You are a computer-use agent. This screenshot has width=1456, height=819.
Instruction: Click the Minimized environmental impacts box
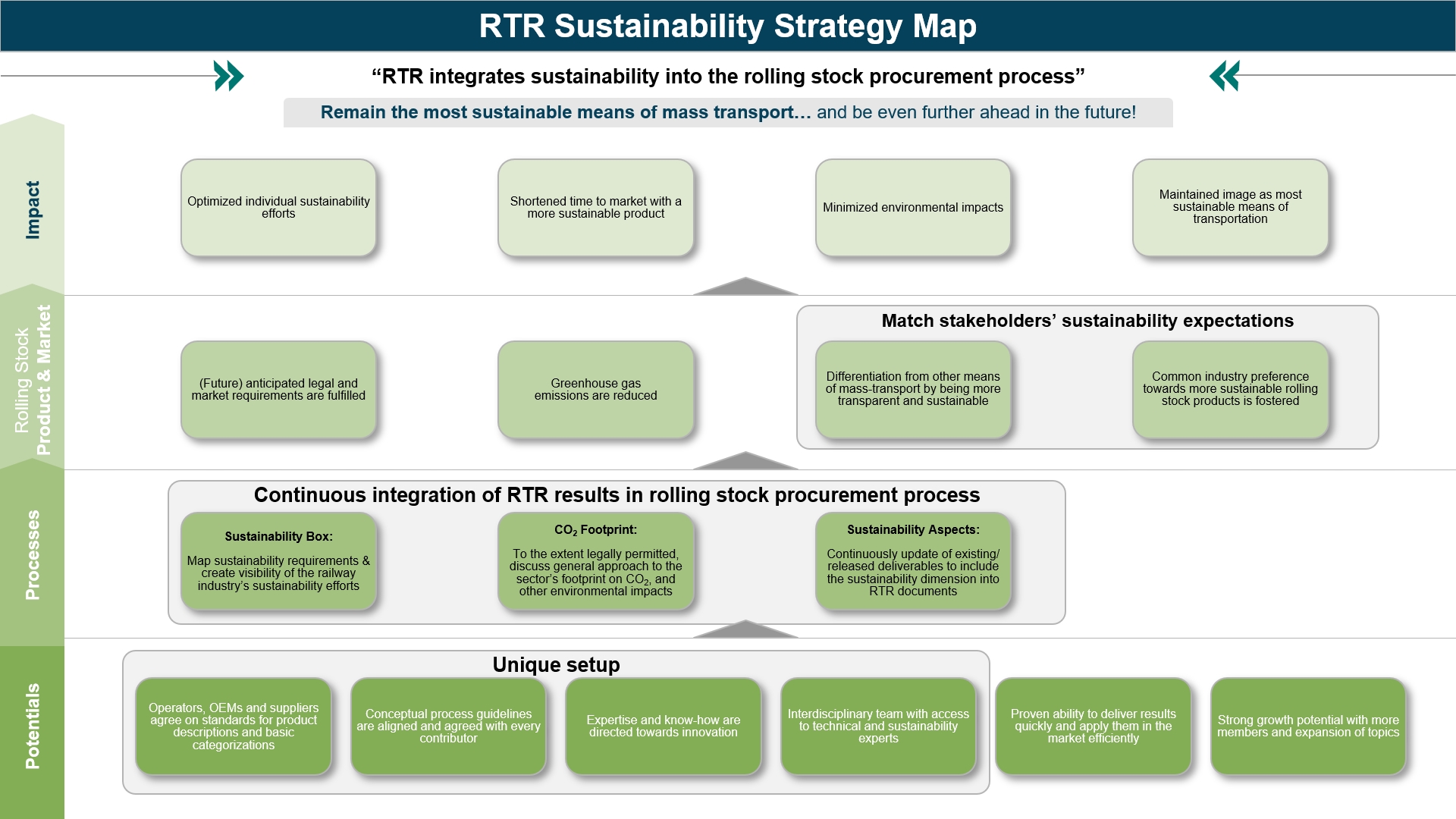[913, 207]
